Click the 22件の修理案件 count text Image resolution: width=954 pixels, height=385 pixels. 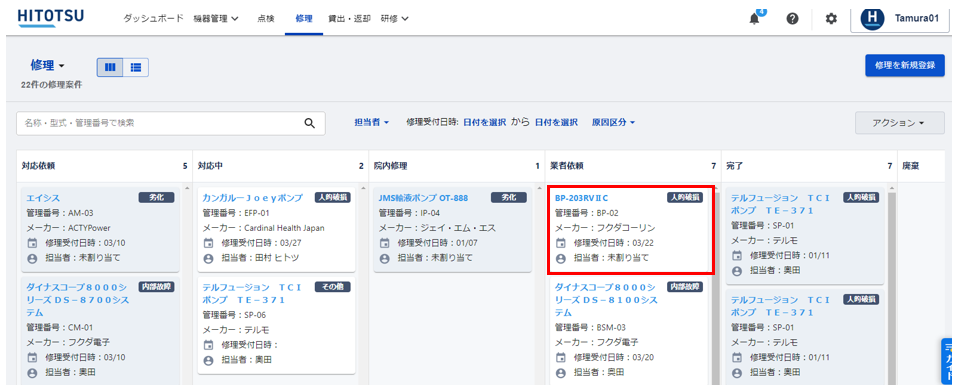click(x=51, y=85)
